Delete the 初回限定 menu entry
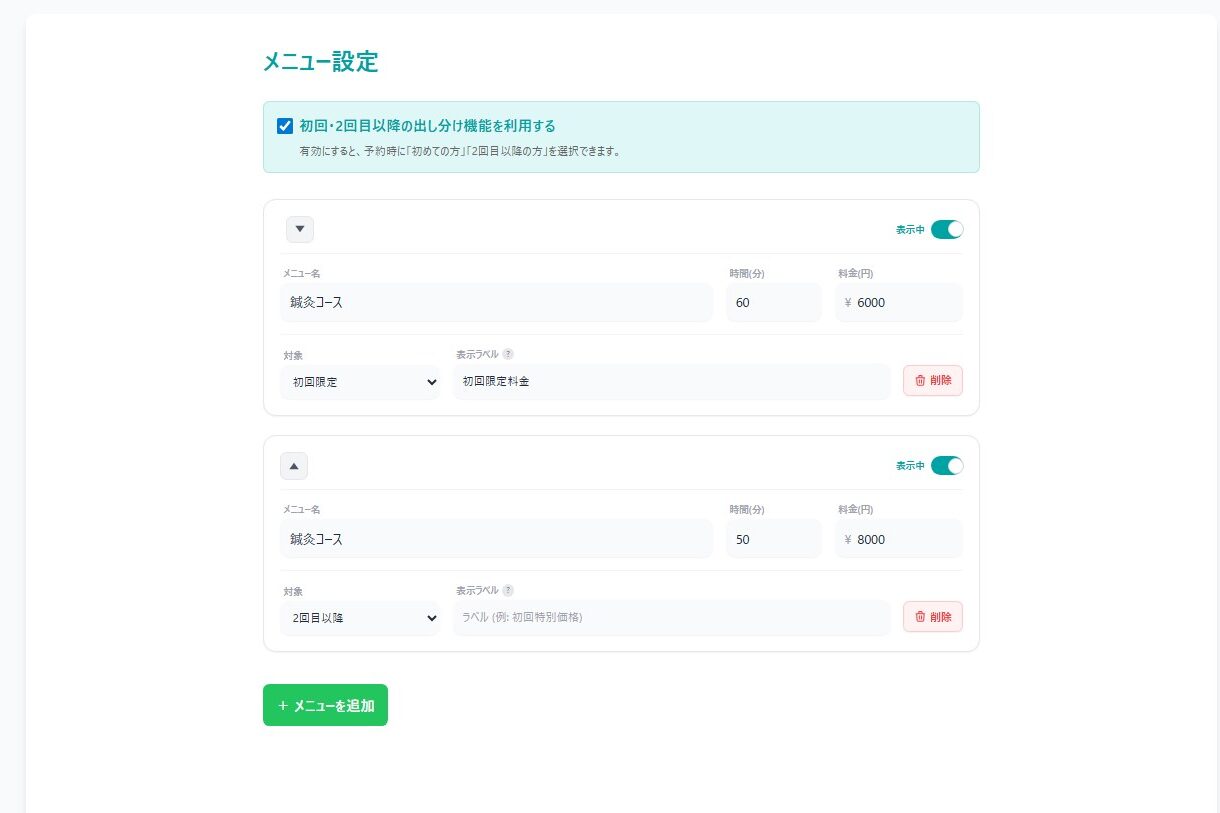Image resolution: width=1220 pixels, height=813 pixels. point(932,380)
